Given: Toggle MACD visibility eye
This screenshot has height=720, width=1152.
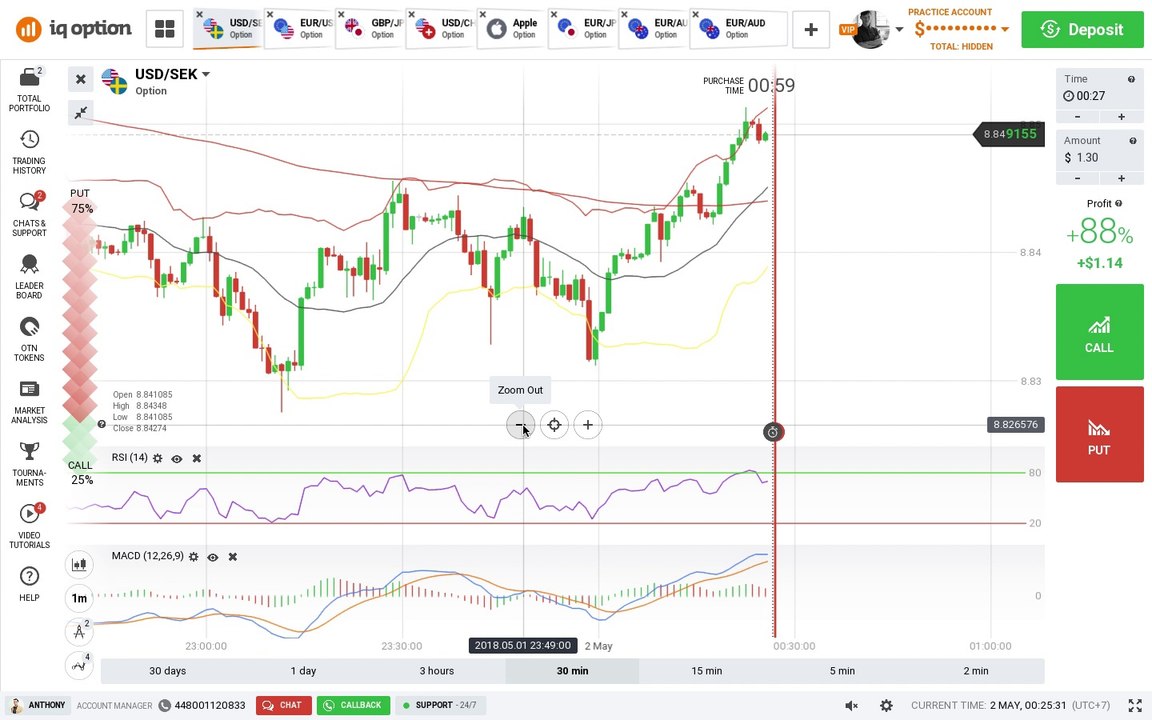Looking at the screenshot, I should pyautogui.click(x=213, y=557).
